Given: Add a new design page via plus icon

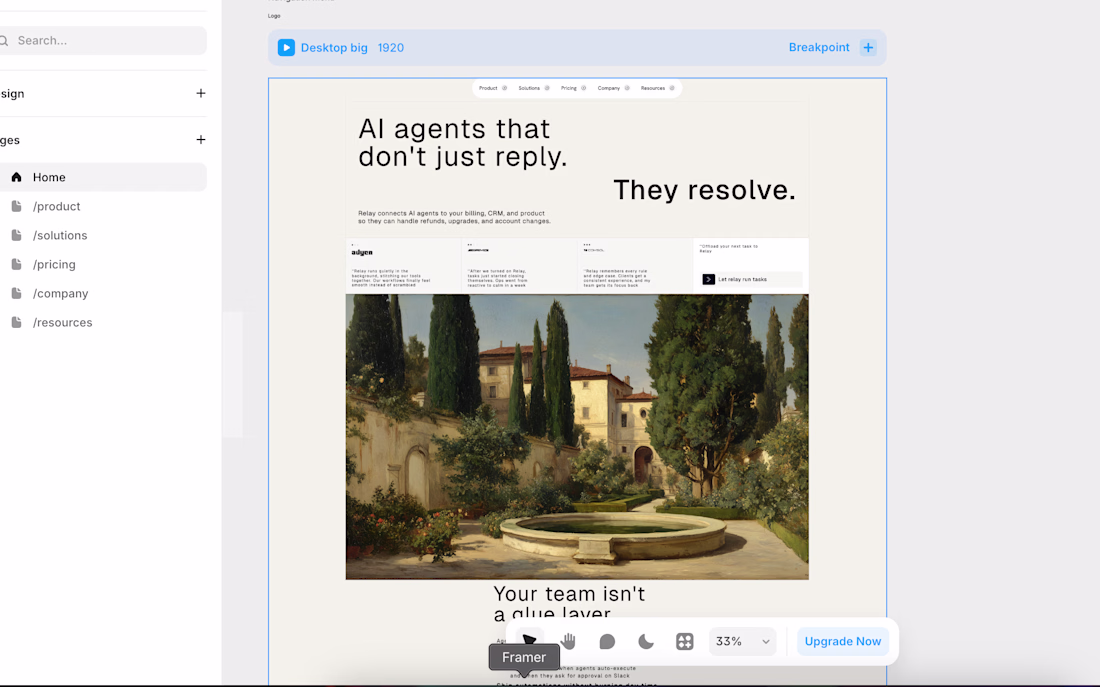Looking at the screenshot, I should pos(201,93).
